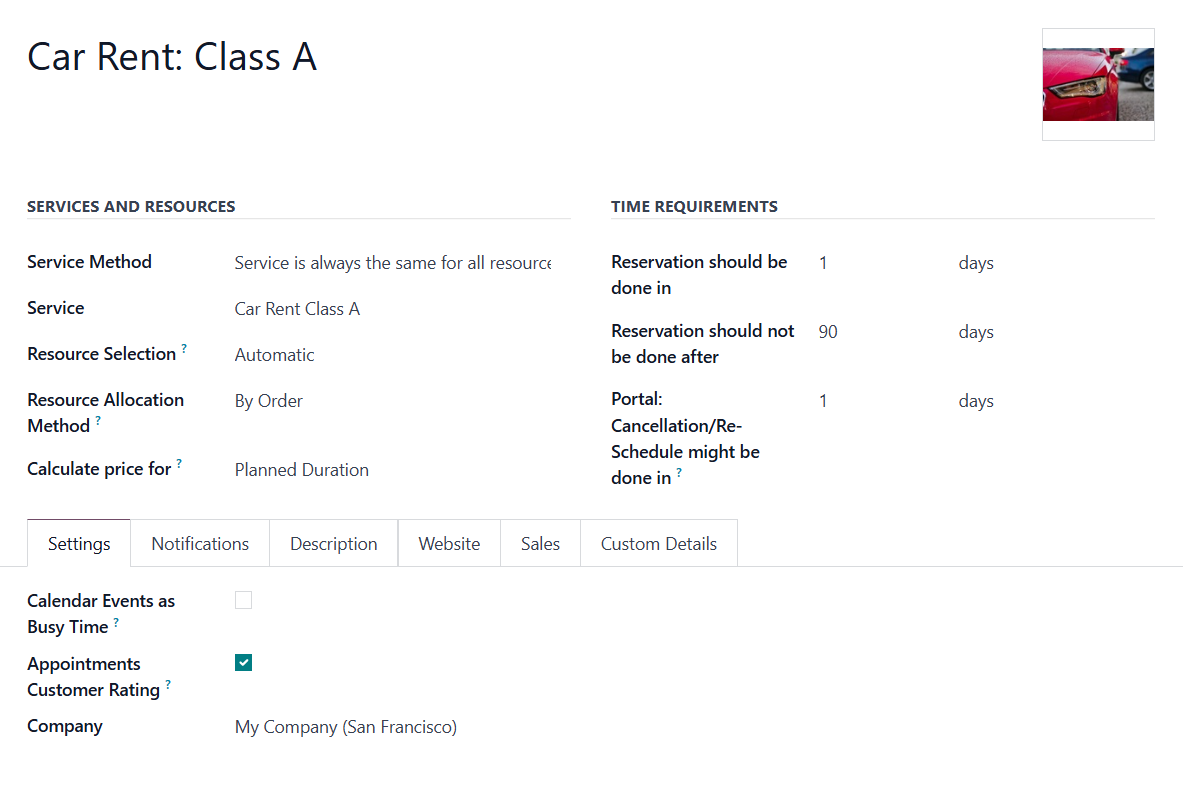Switch to the Notifications tab
The width and height of the screenshot is (1183, 801).
200,544
